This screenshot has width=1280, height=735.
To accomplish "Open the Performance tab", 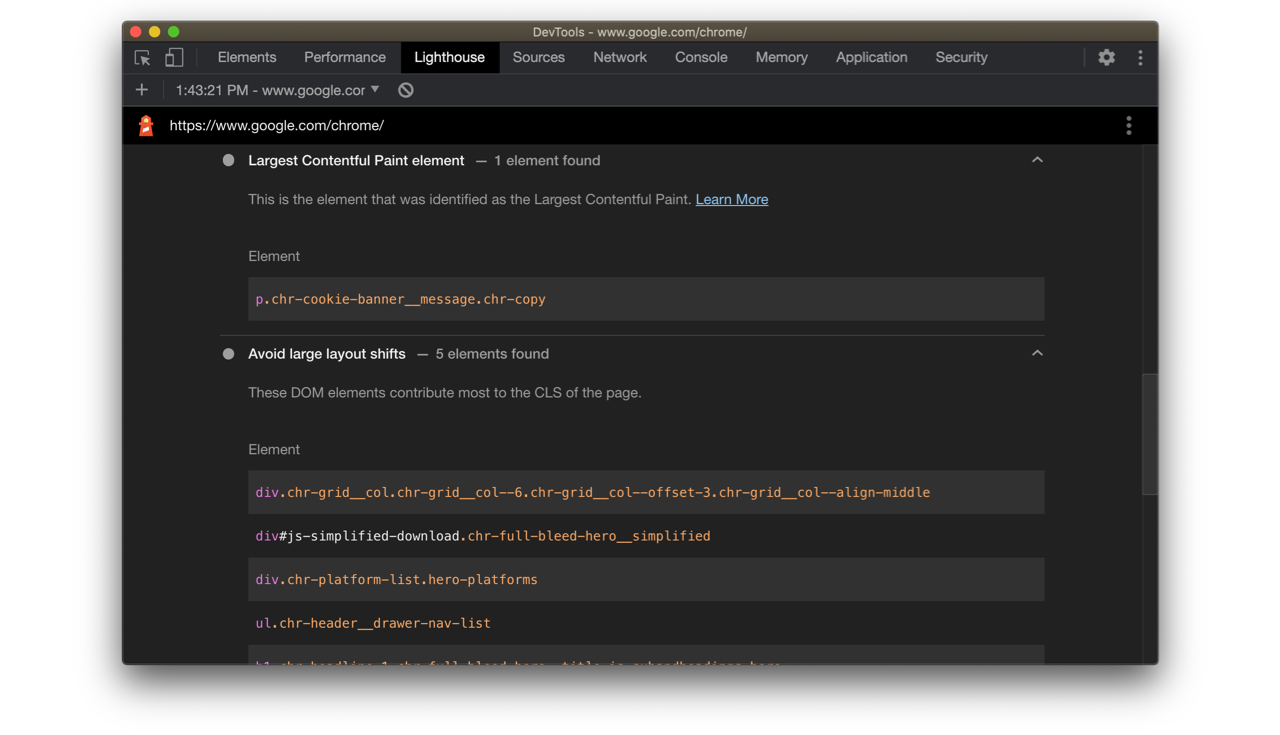I will (x=345, y=58).
